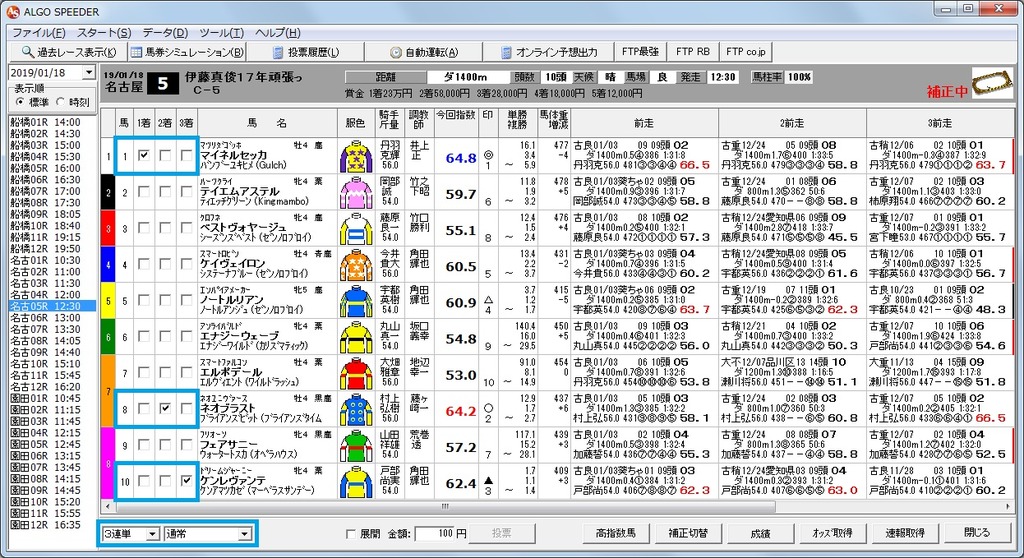
Task: Click the 補正切替 button
Action: (688, 533)
